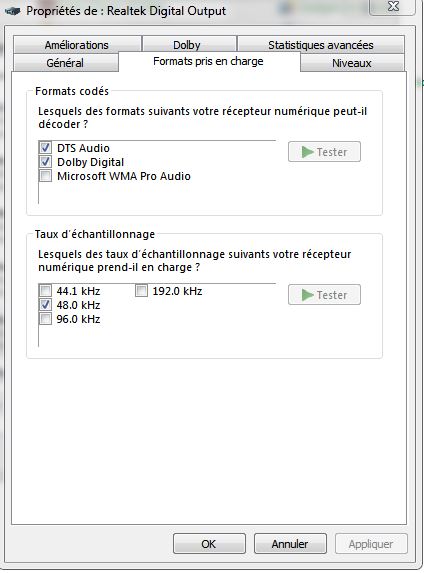Viewport: 424px width, 573px height.
Task: Click the speaker icon in title bar
Action: [x=12, y=11]
